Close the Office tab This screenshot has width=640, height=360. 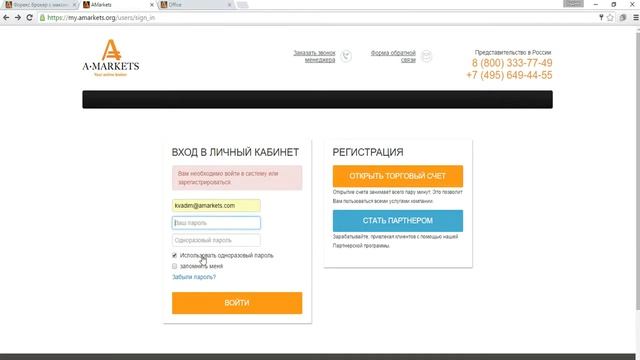click(229, 5)
